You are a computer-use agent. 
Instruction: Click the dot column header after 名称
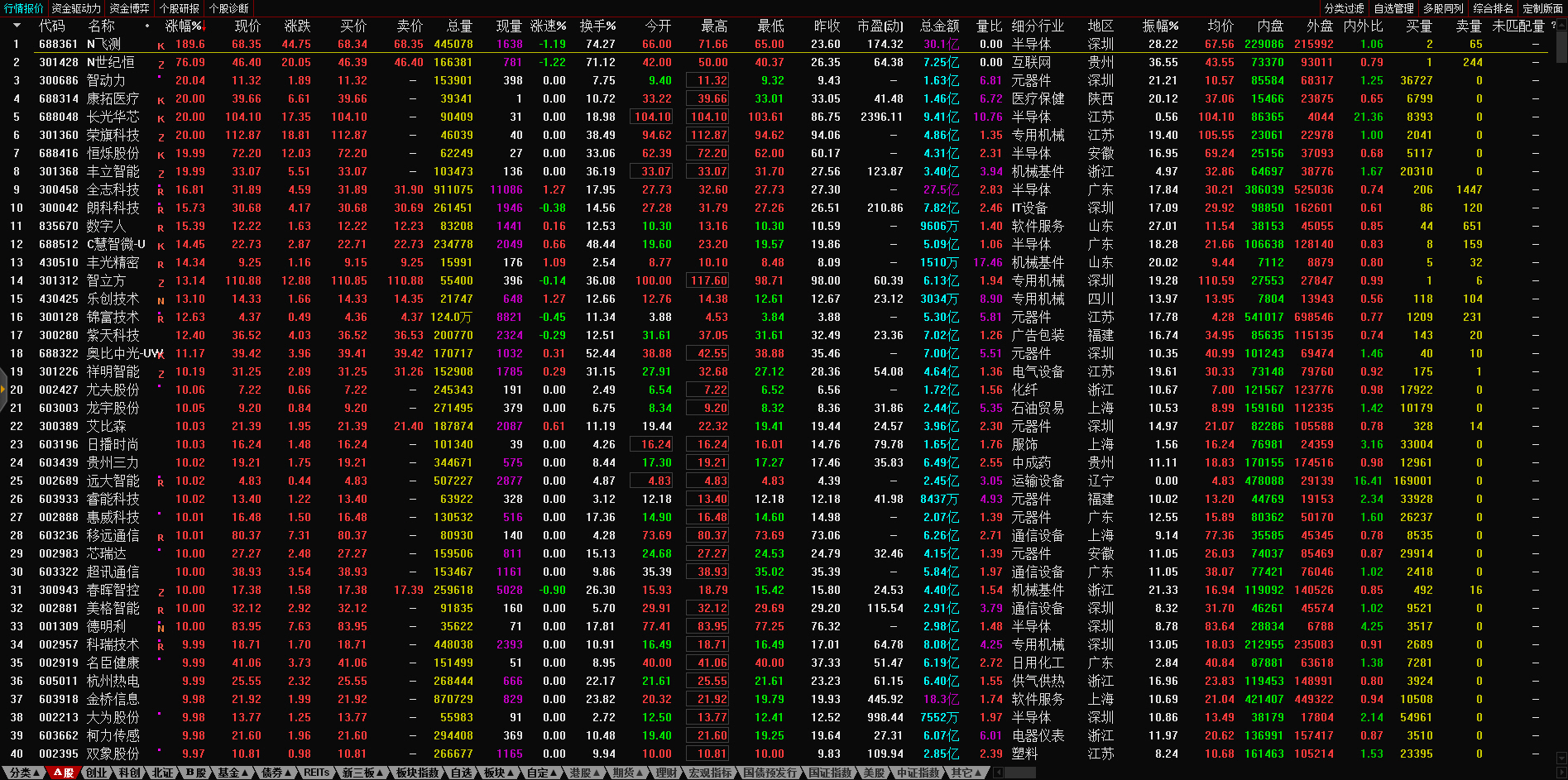click(x=147, y=26)
